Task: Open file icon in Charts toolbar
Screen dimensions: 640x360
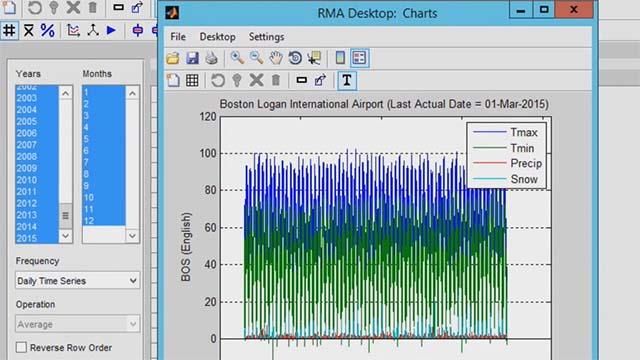Action: coord(173,58)
